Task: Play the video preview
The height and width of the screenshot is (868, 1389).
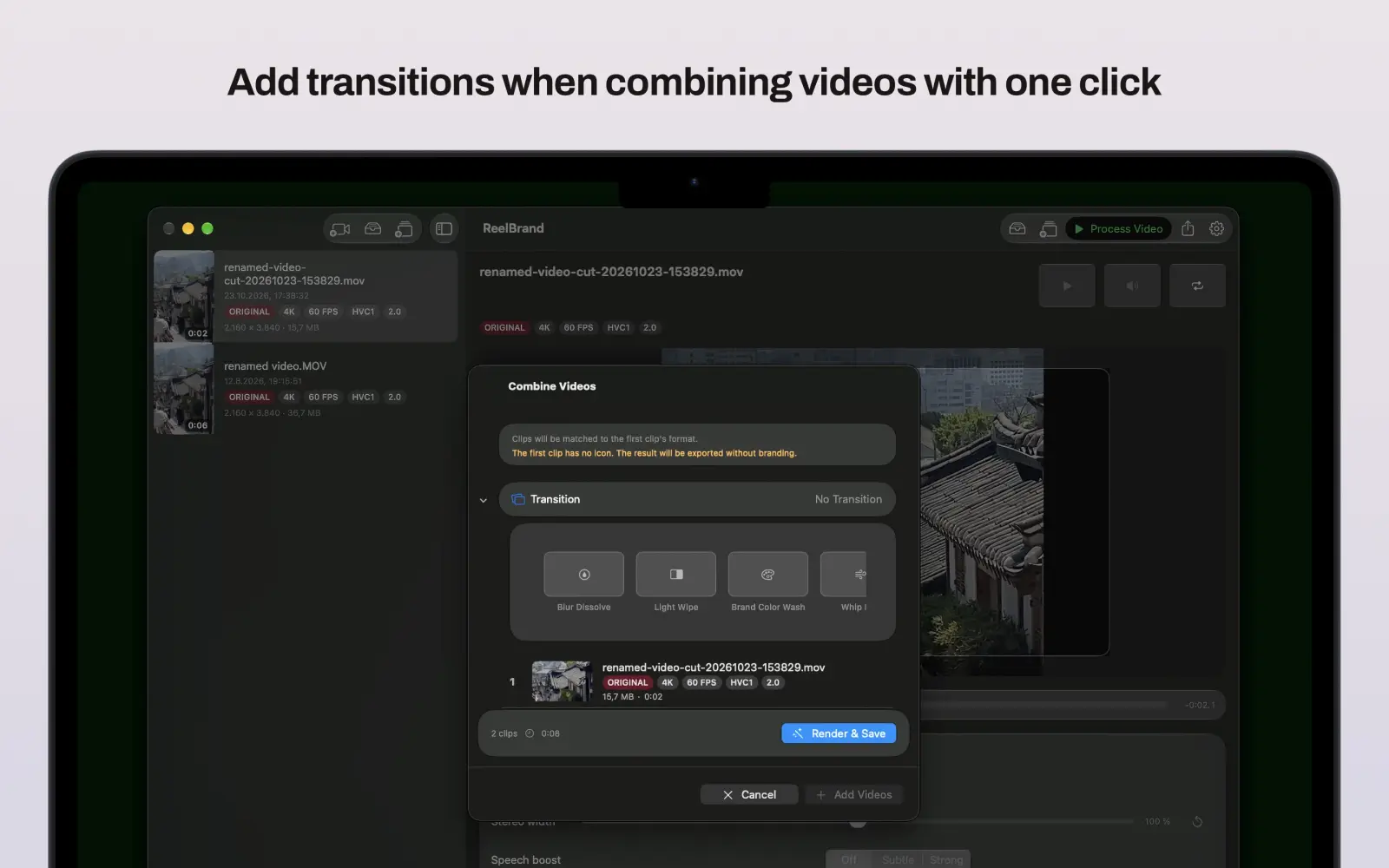Action: pyautogui.click(x=1067, y=286)
